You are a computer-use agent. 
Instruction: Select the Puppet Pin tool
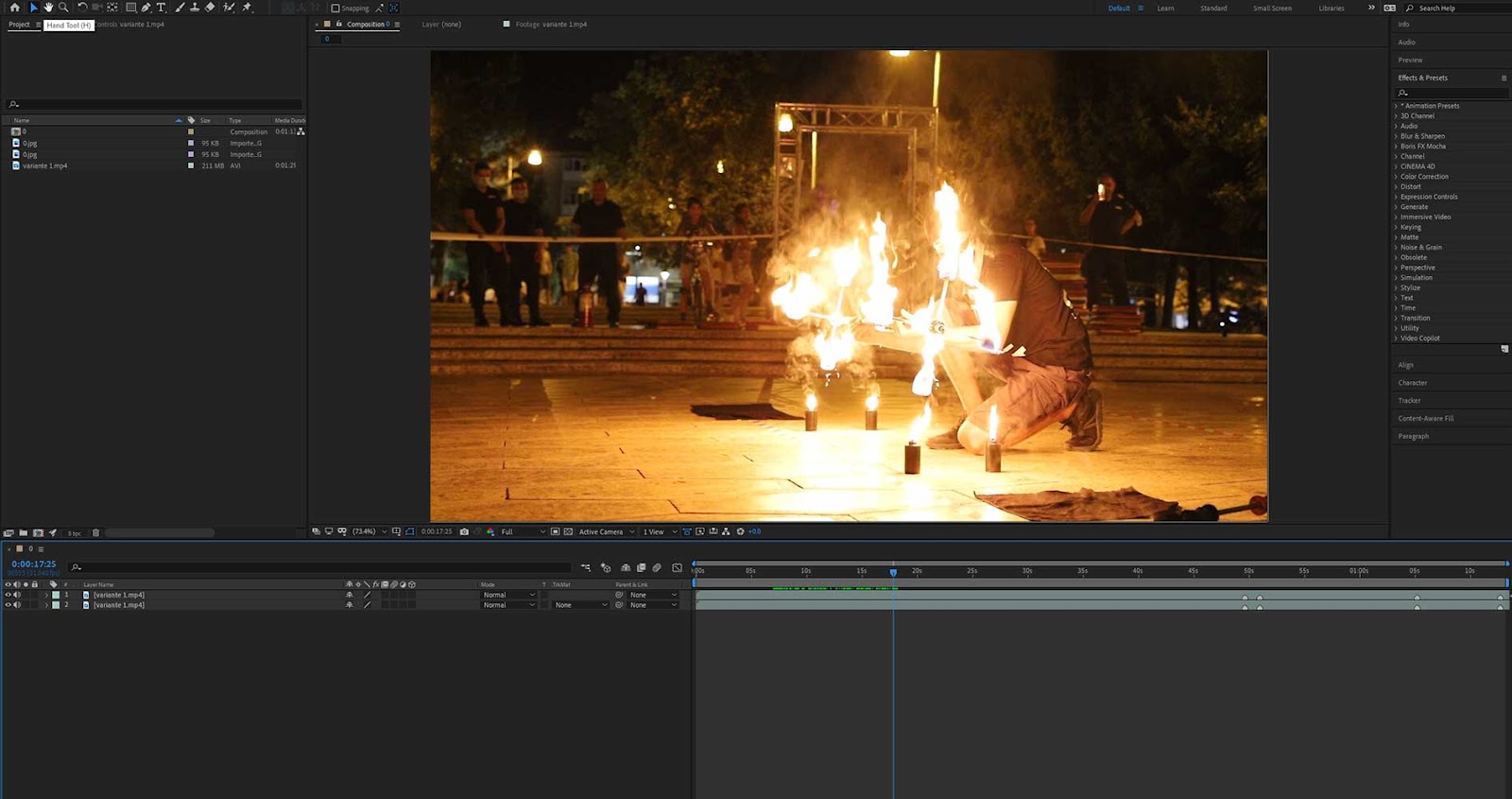248,8
